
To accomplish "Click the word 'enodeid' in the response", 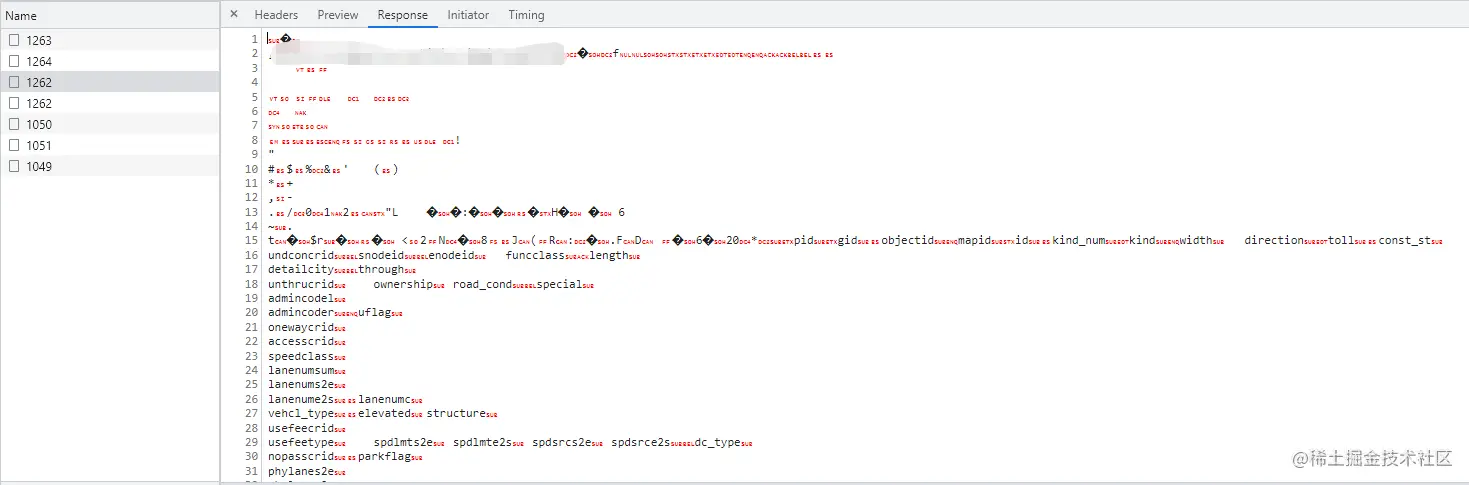I will point(452,255).
